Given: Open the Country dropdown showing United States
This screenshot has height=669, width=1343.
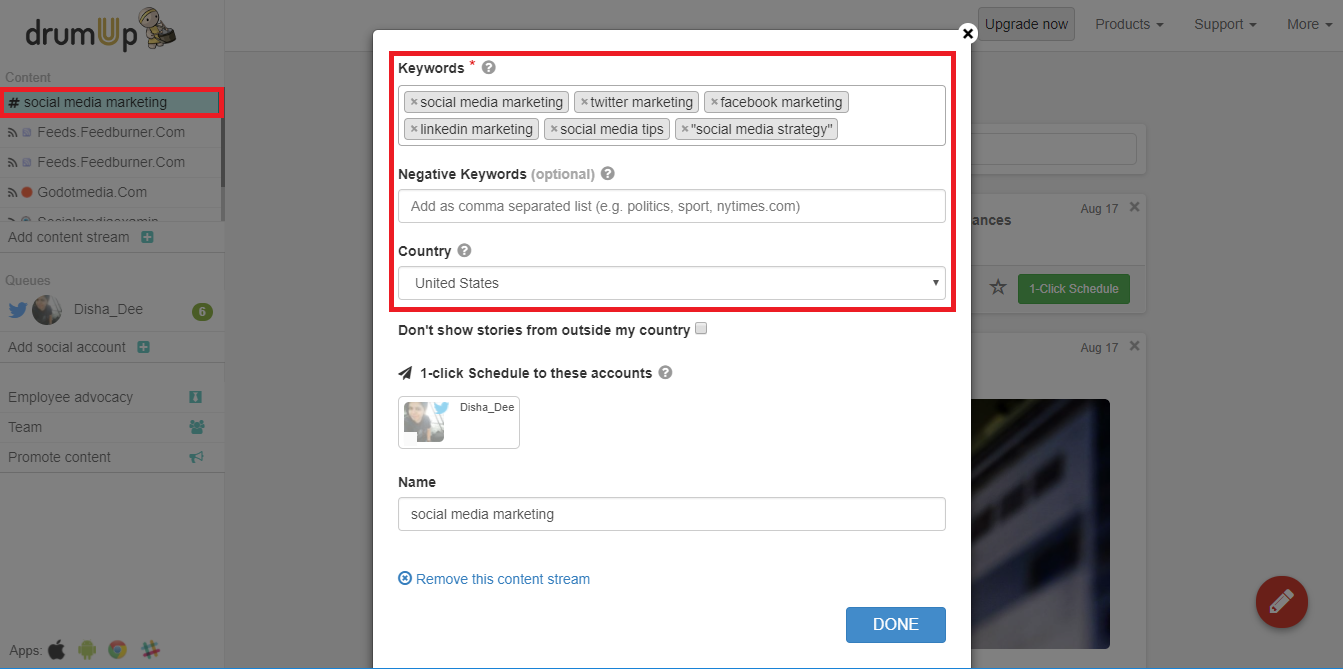Looking at the screenshot, I should pyautogui.click(x=672, y=283).
